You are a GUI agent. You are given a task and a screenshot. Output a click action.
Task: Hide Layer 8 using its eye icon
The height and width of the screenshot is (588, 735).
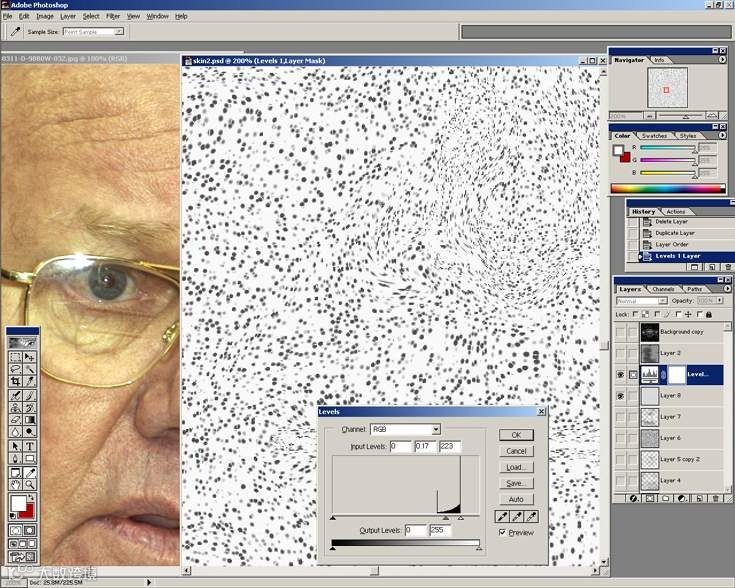[621, 396]
